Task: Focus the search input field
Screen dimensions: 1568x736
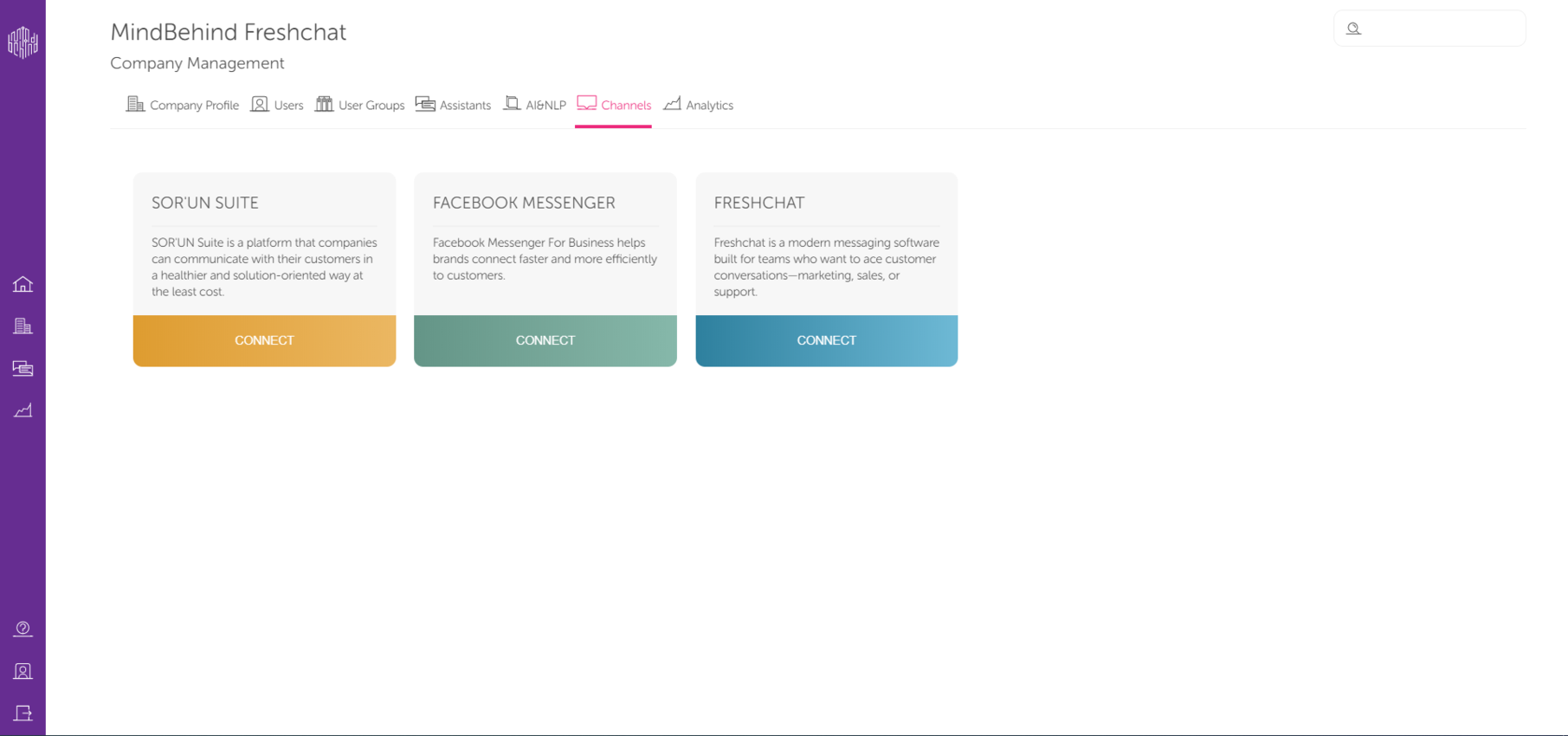Action: click(1429, 29)
